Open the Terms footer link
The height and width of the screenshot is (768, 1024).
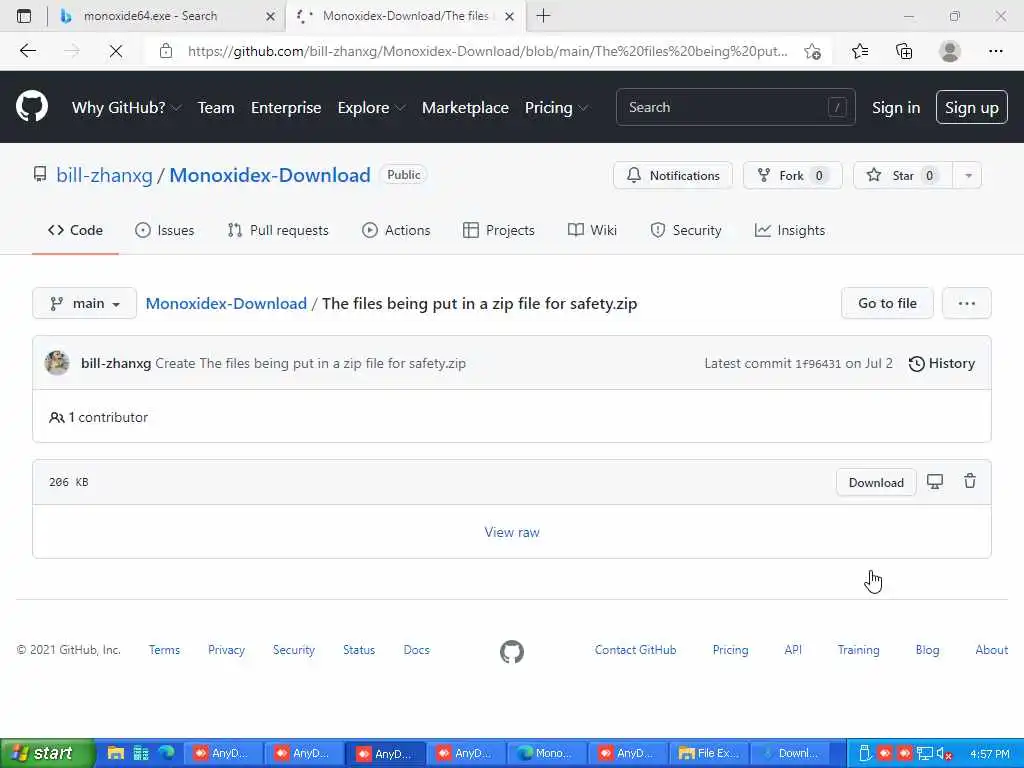[164, 650]
